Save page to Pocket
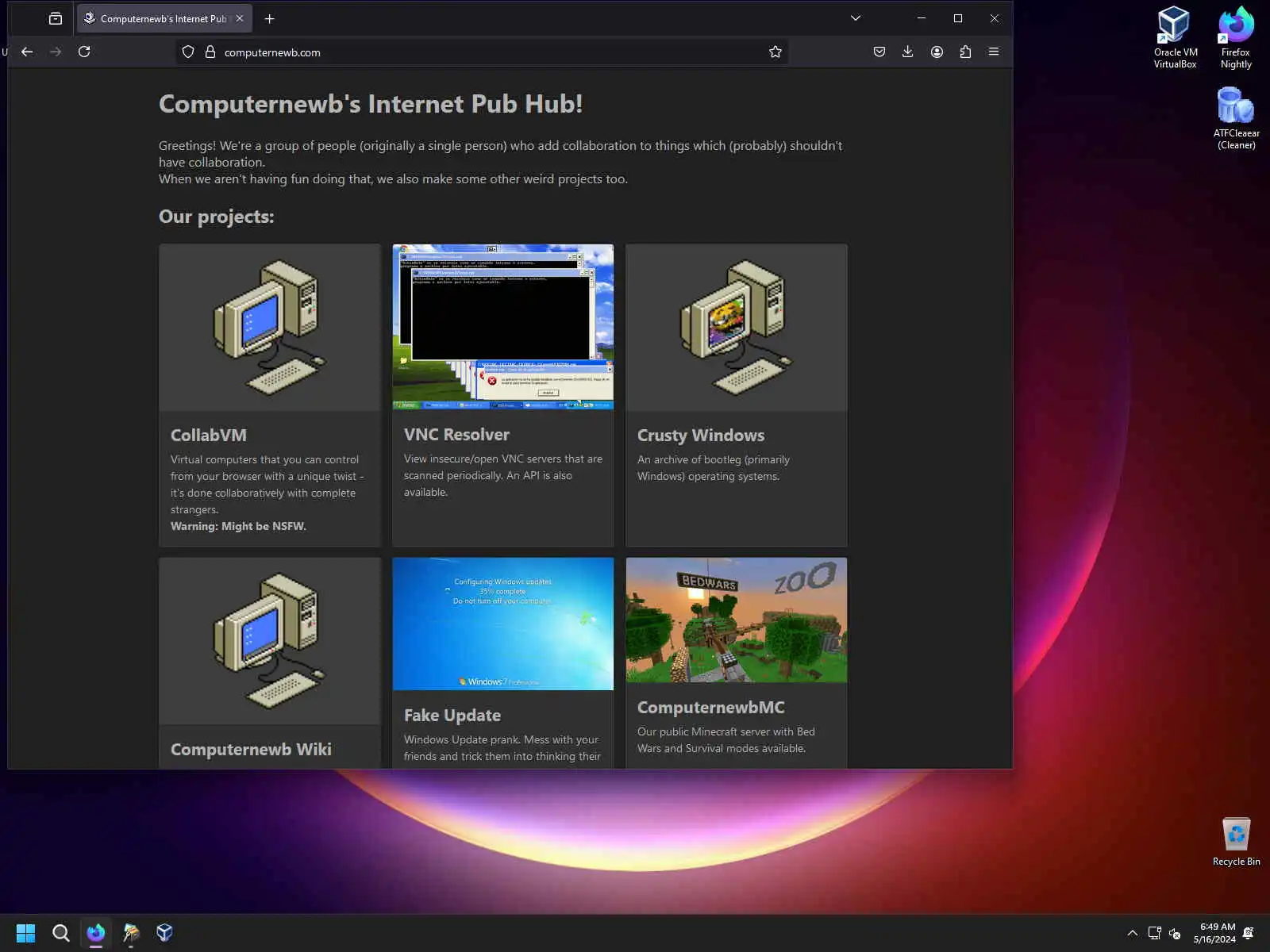The image size is (1270, 952). tap(879, 52)
